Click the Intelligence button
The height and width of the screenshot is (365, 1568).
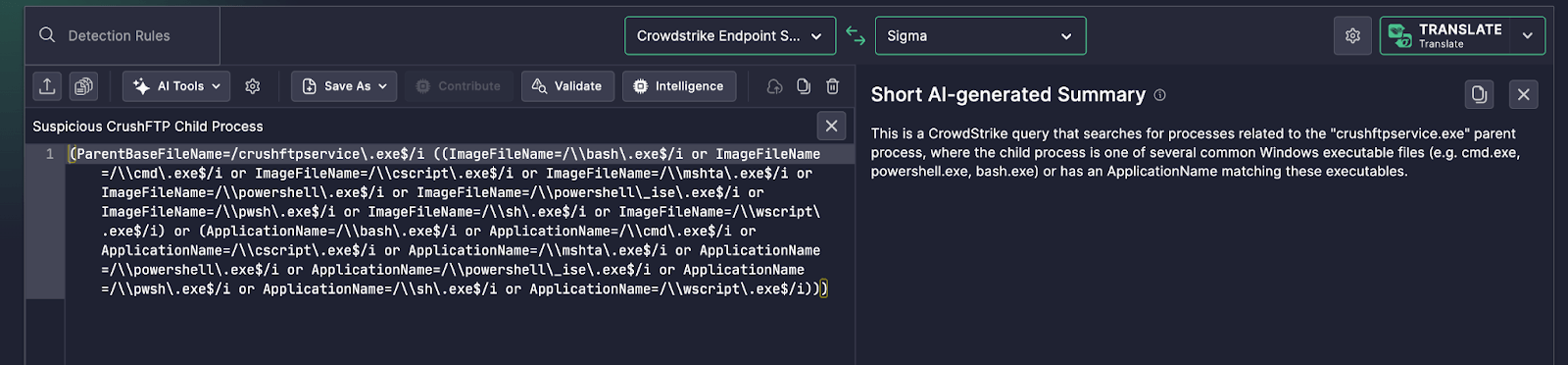point(679,86)
